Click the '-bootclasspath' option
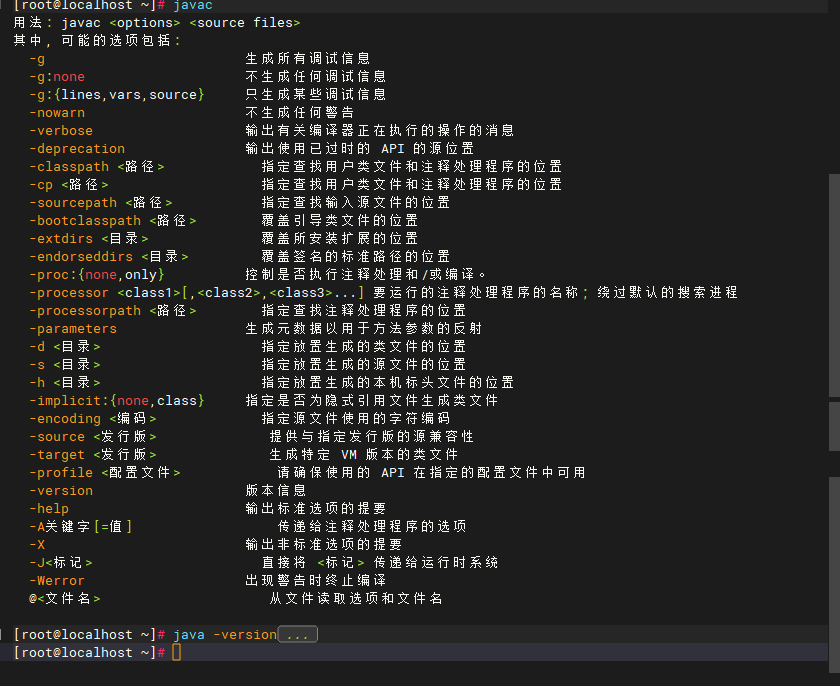 coord(85,220)
